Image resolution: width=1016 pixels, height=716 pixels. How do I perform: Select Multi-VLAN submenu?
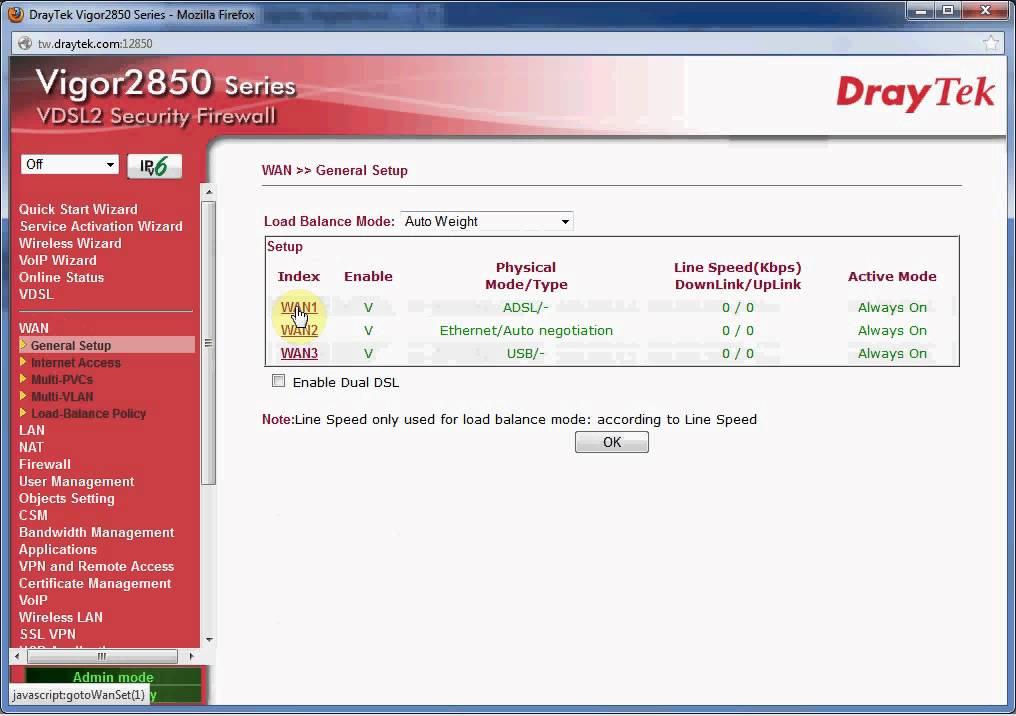[x=62, y=397]
